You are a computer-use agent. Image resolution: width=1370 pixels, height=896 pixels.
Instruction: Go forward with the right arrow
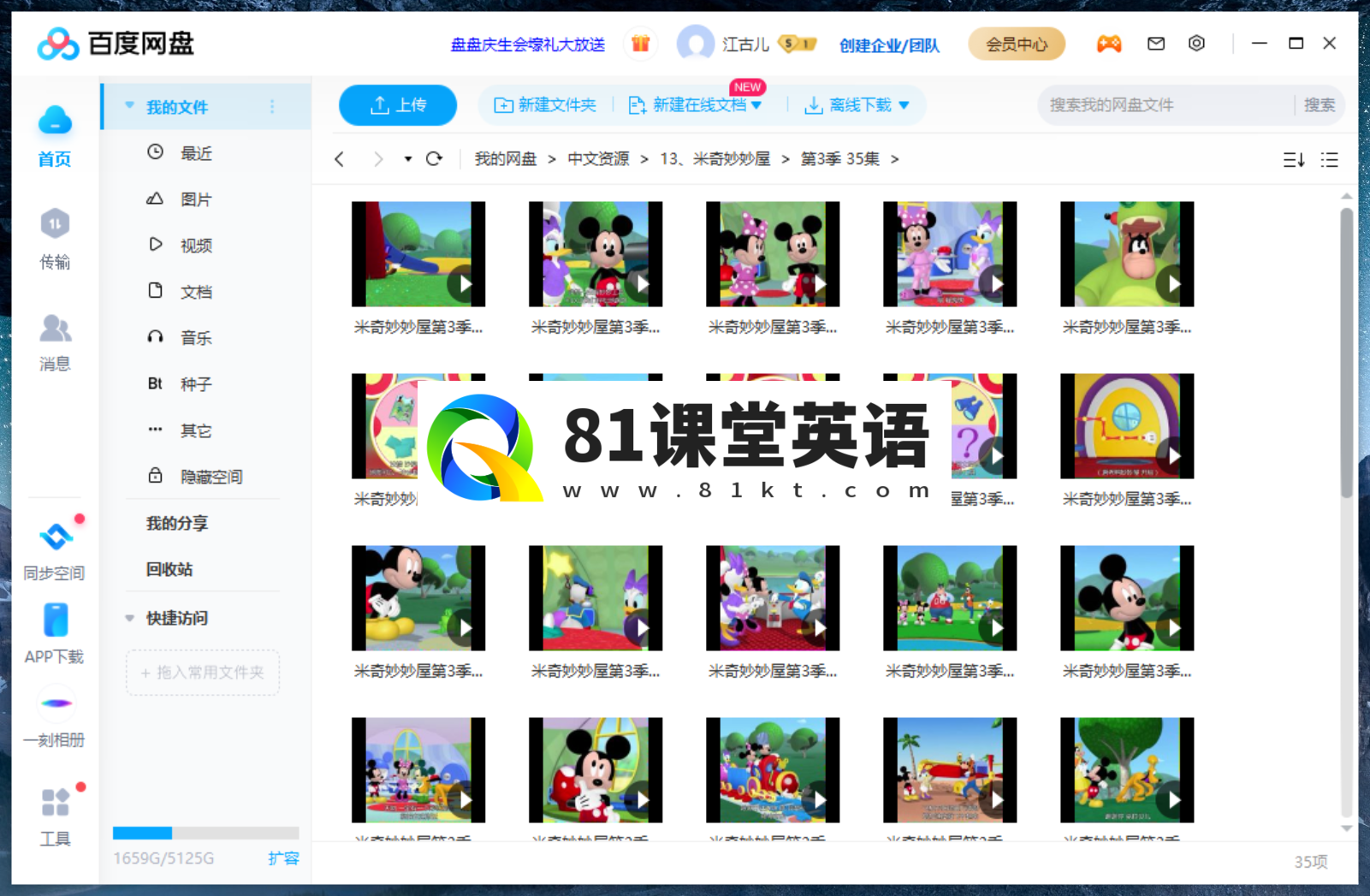tap(377, 159)
